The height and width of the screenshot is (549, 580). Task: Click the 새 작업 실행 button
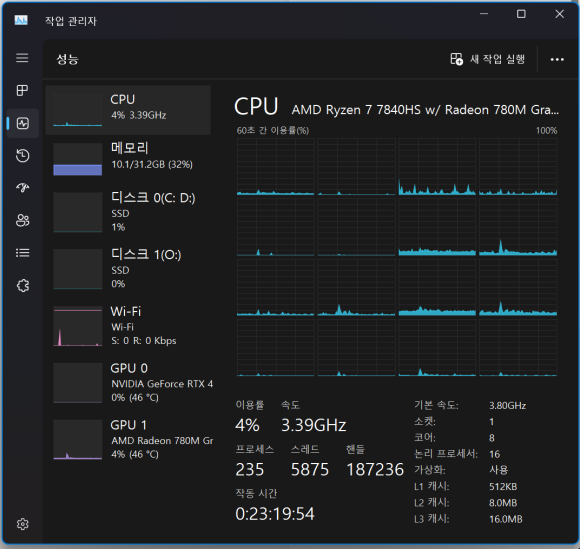click(488, 59)
